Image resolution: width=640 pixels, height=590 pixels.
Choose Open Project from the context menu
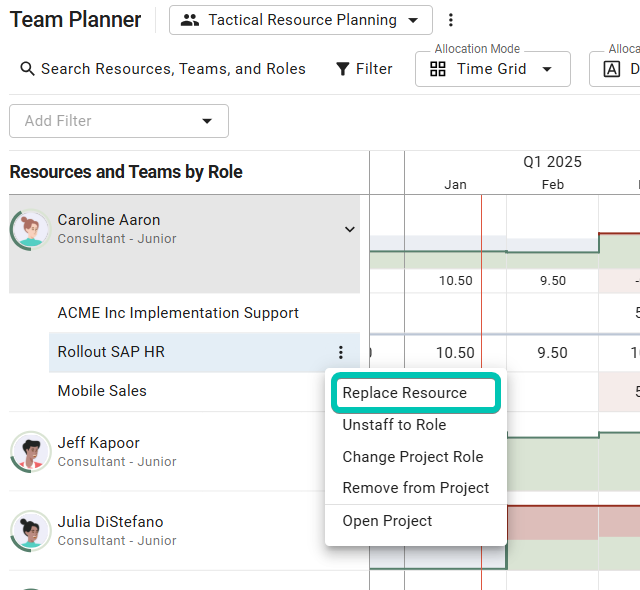(x=387, y=521)
